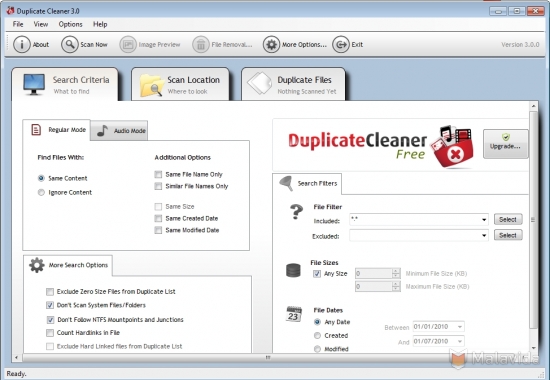
Task: Uncheck Don't Follow NTFS Mountpoints and Junctions
Action: [x=50, y=320]
